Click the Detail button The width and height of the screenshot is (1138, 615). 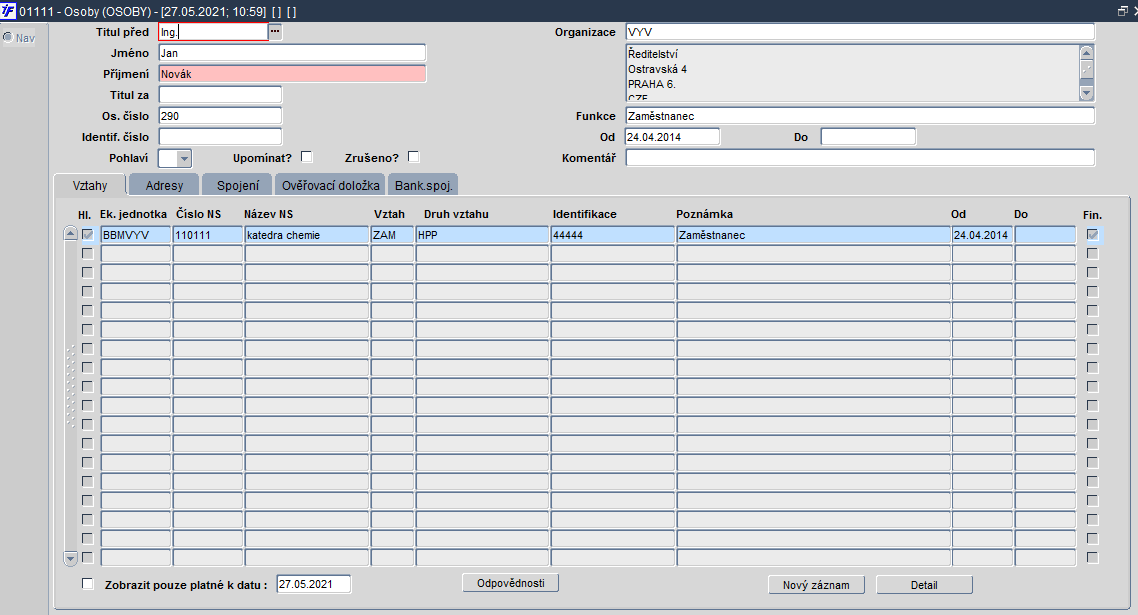(x=925, y=585)
